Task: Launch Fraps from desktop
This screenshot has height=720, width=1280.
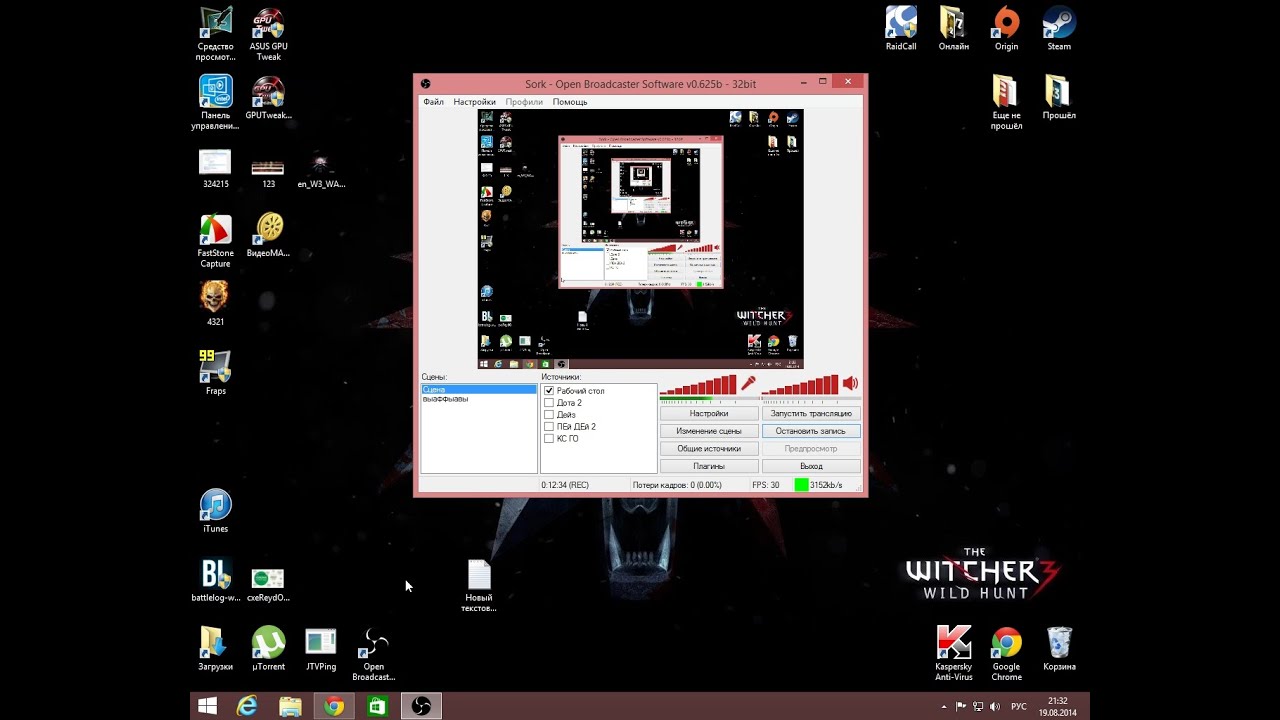Action: [x=215, y=372]
